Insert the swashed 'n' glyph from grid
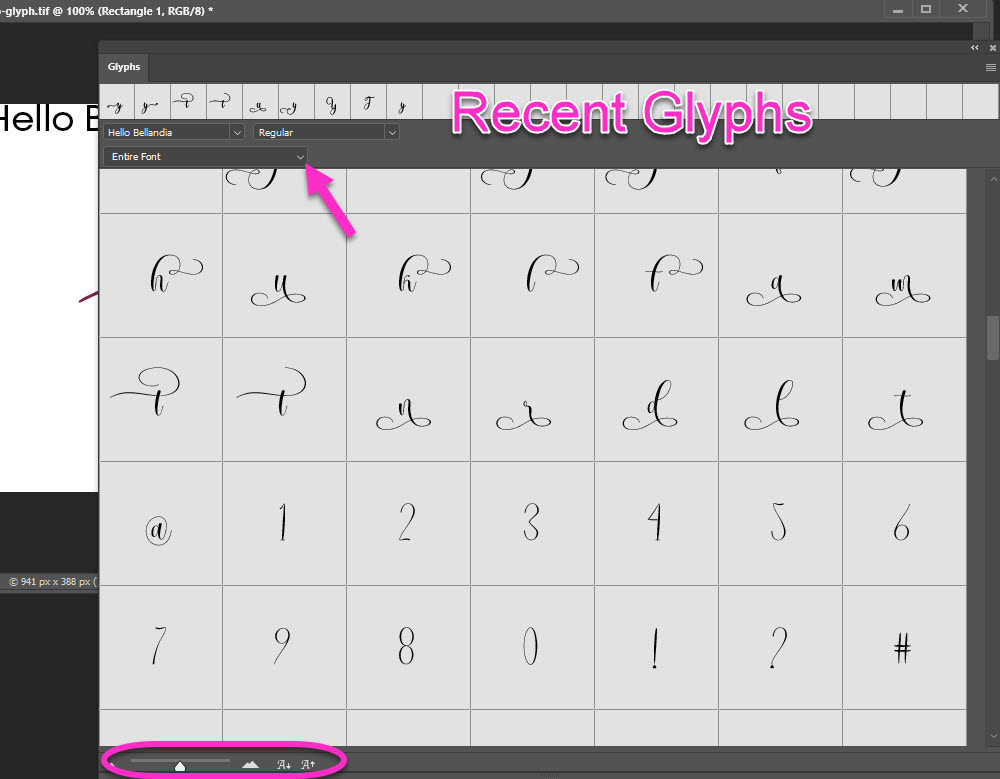The width and height of the screenshot is (1000, 779). [409, 399]
